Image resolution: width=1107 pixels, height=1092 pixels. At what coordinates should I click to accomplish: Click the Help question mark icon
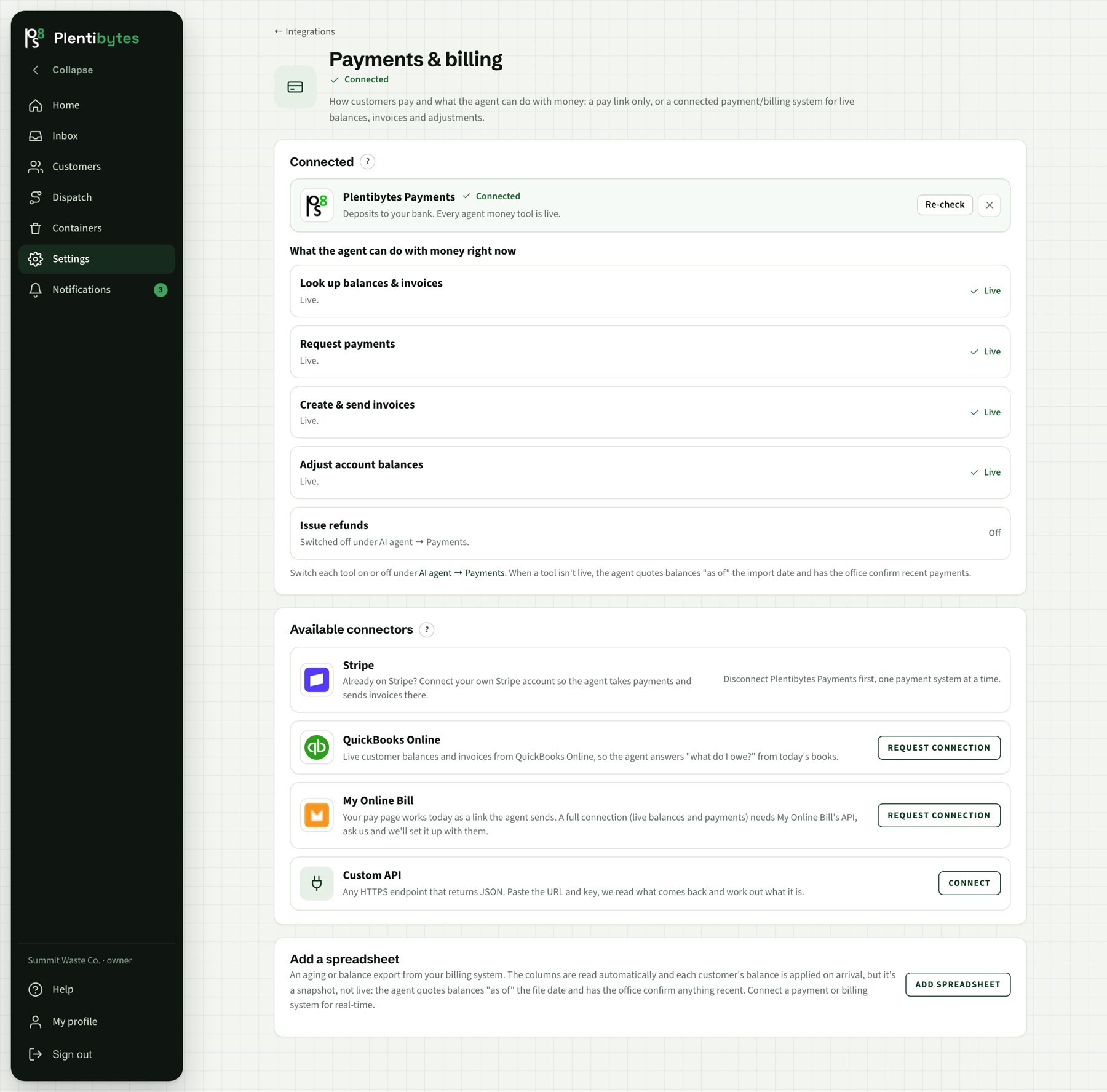point(36,989)
